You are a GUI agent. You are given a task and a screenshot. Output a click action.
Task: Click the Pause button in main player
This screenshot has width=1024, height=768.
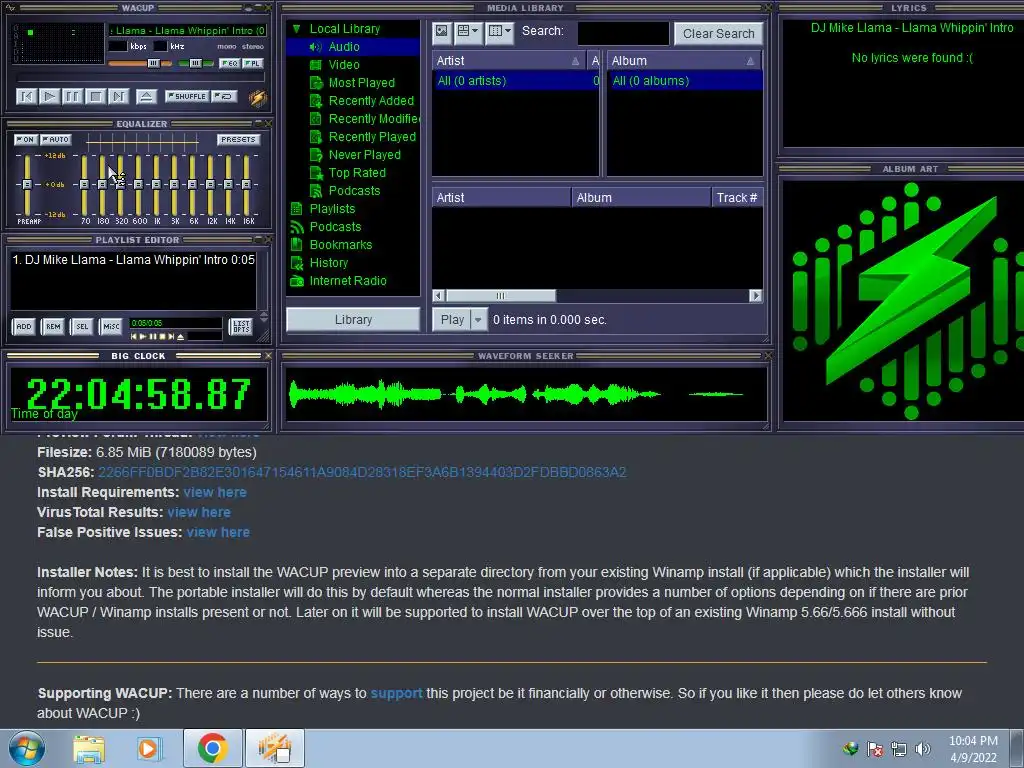click(x=72, y=97)
